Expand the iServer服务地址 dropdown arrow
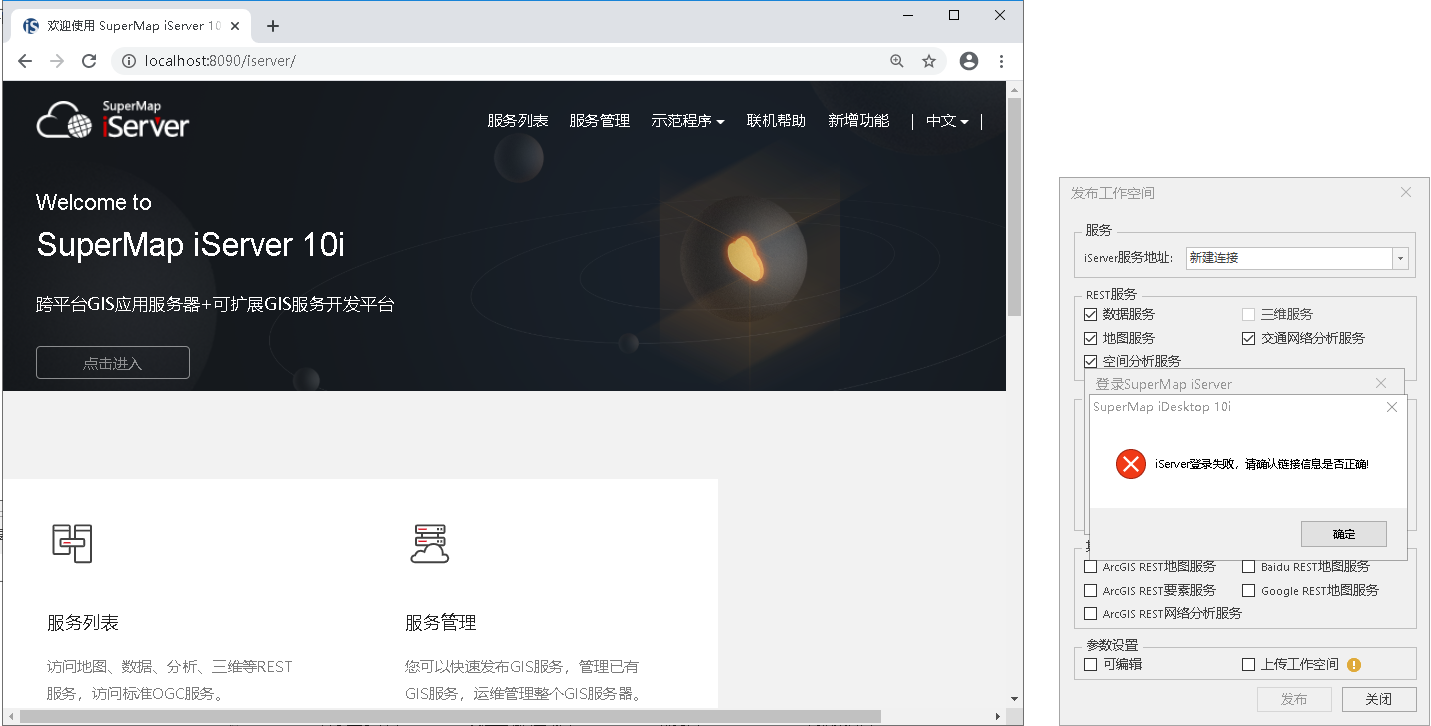This screenshot has height=726, width=1431. (x=1400, y=258)
